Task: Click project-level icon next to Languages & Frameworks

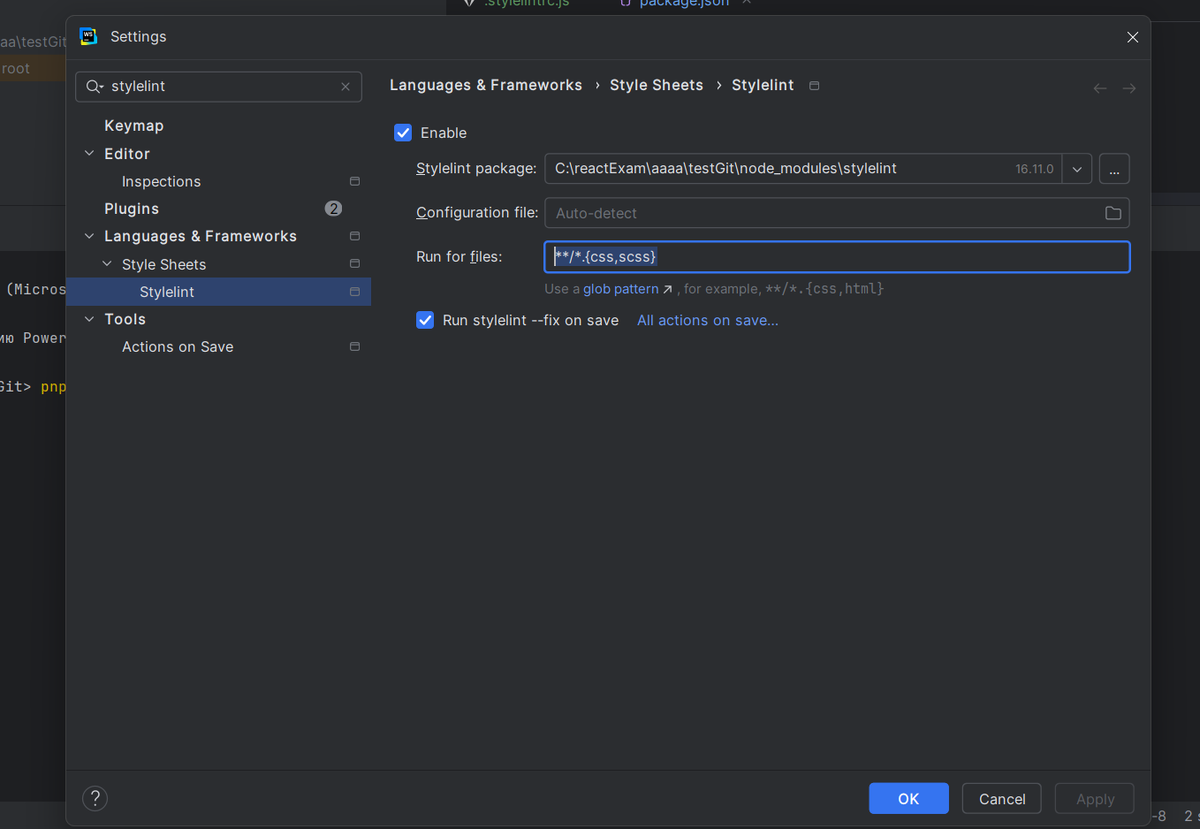Action: (354, 236)
